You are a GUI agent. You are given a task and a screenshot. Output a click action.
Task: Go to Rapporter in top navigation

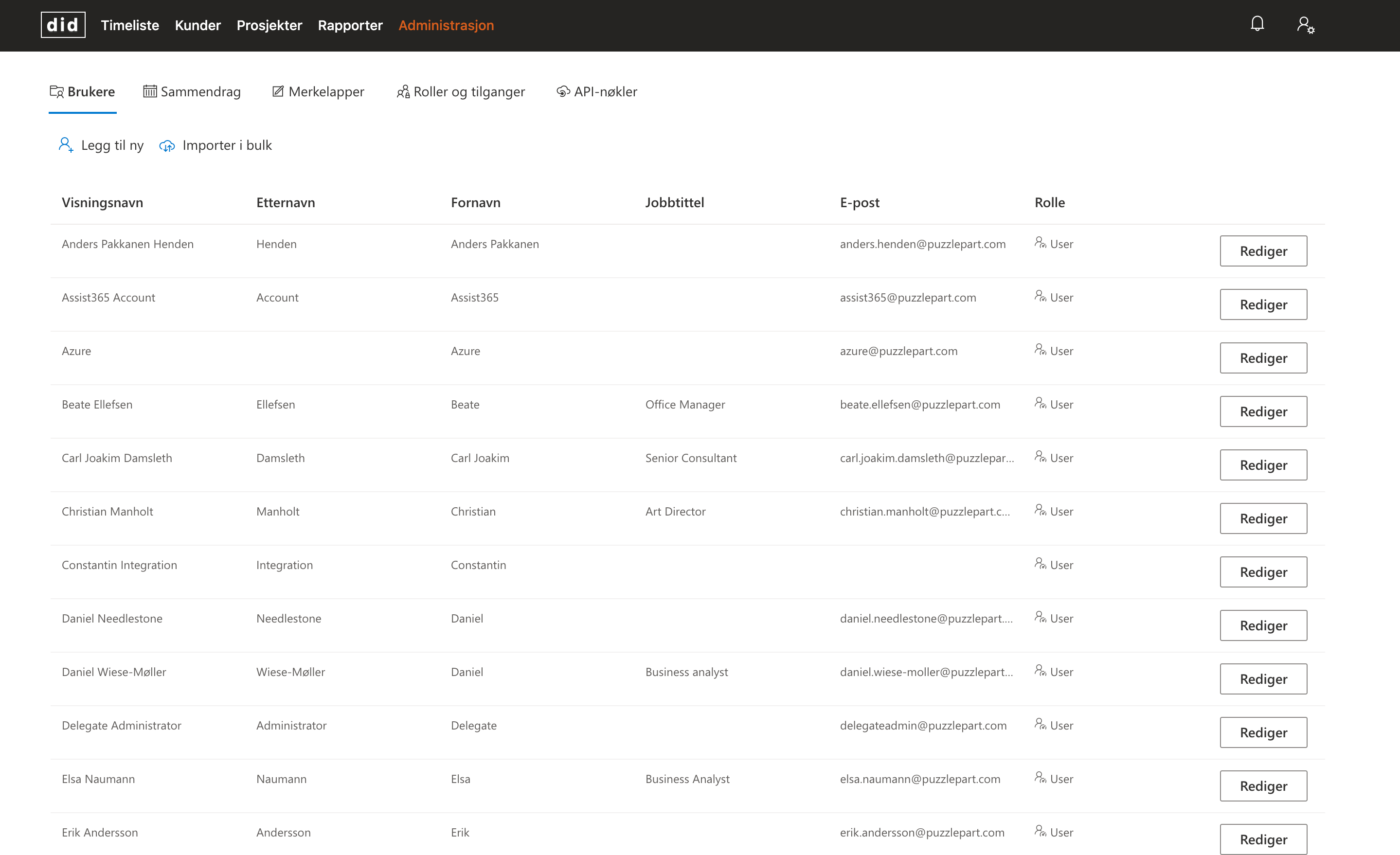350,25
